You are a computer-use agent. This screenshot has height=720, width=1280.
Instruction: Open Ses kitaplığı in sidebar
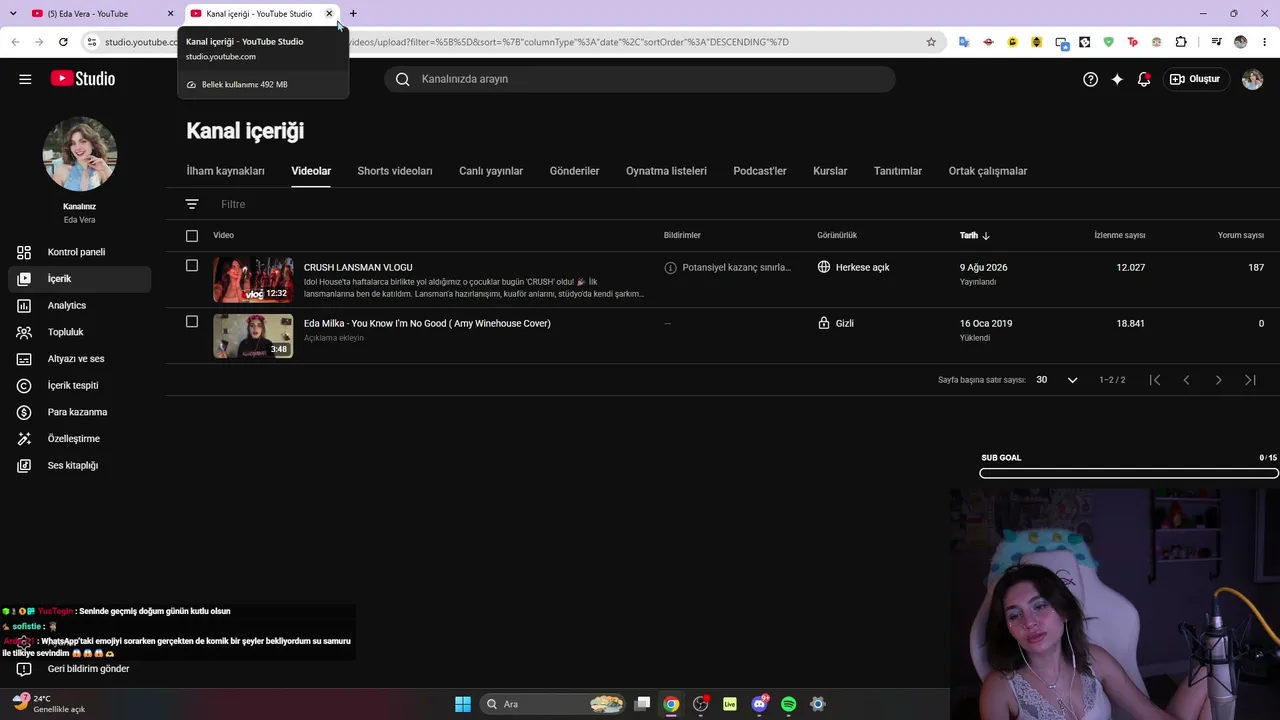(x=80, y=466)
